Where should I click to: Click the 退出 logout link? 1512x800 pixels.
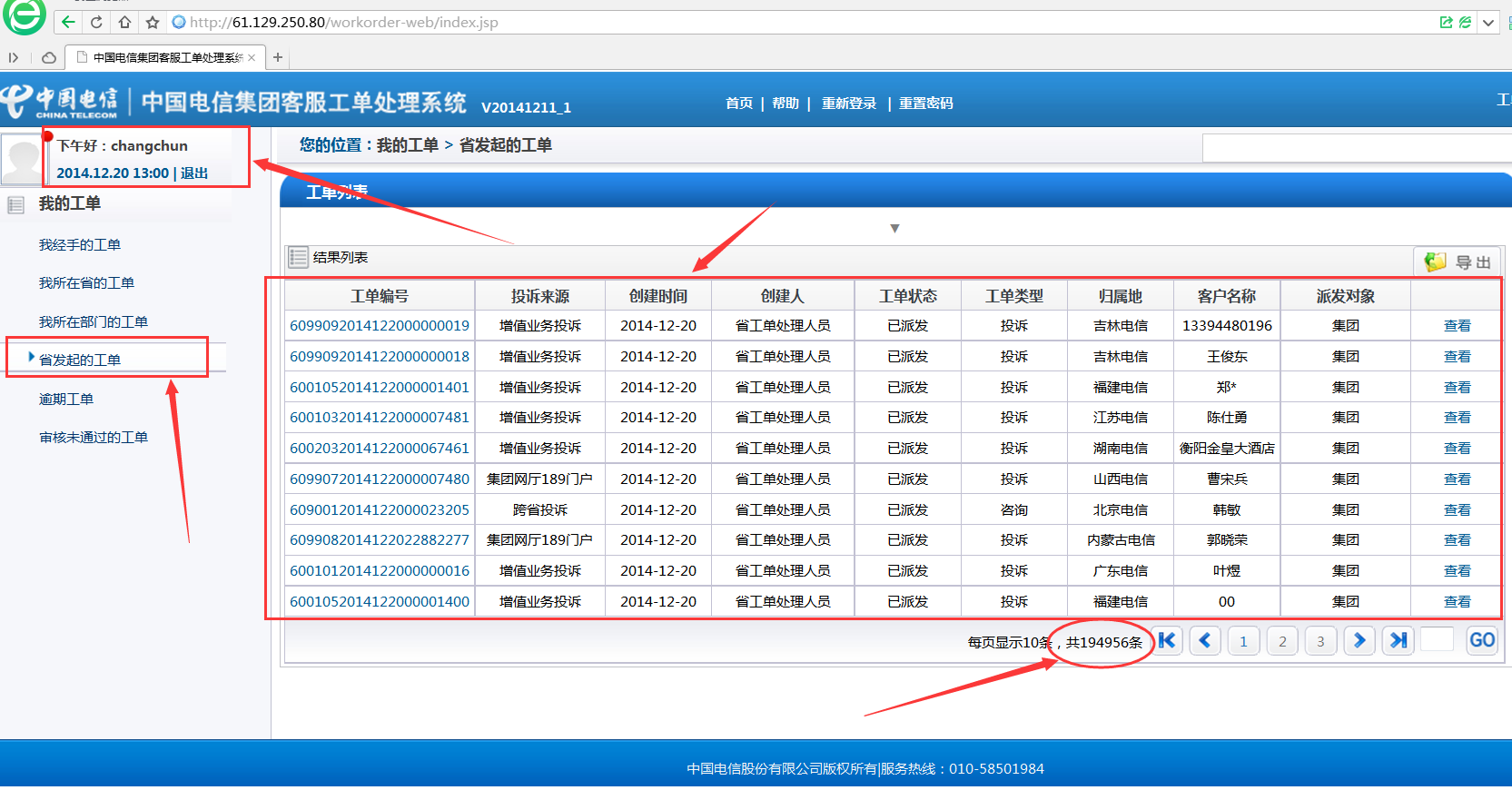coord(194,173)
